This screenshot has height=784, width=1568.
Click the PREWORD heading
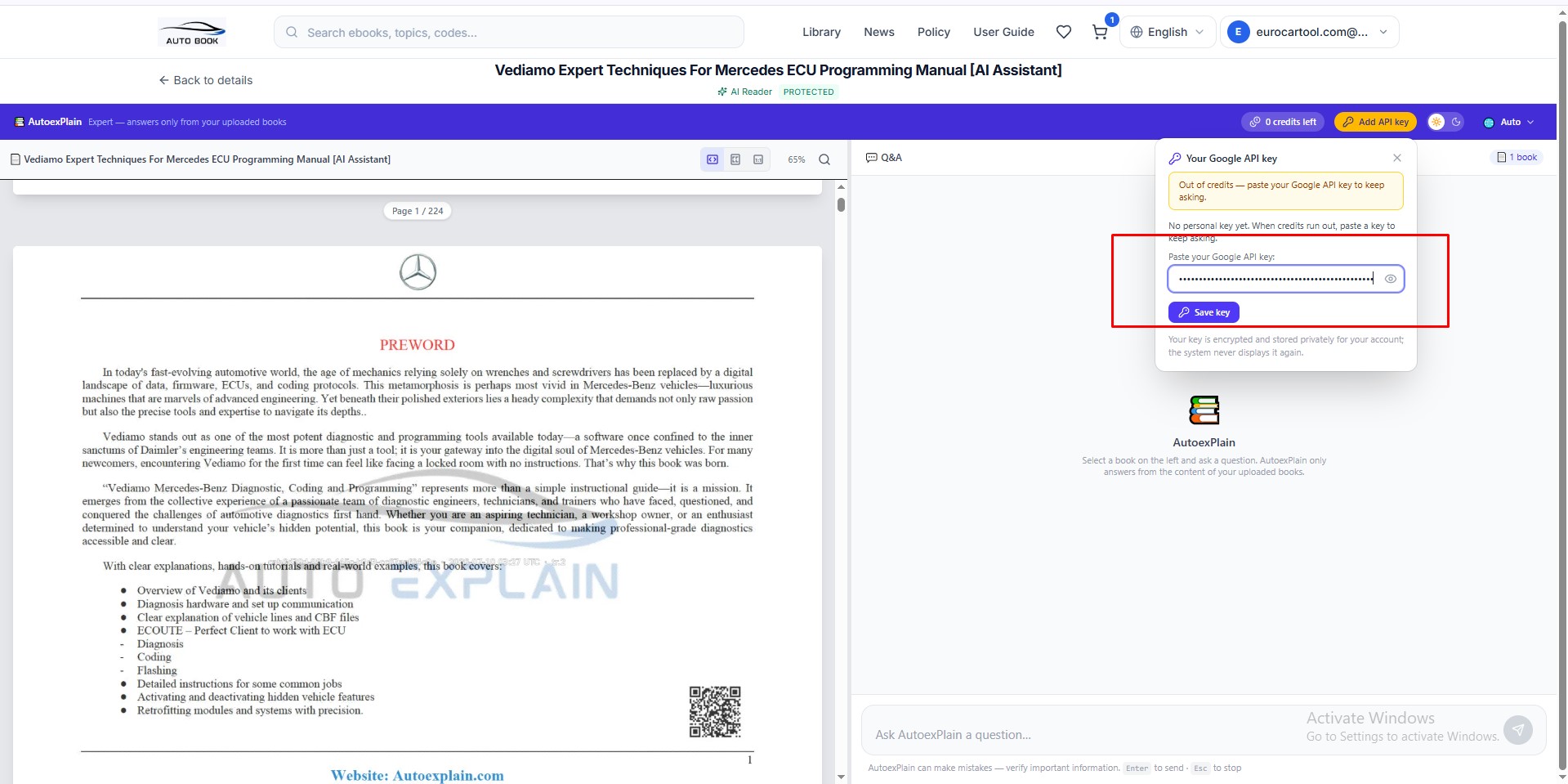click(417, 344)
